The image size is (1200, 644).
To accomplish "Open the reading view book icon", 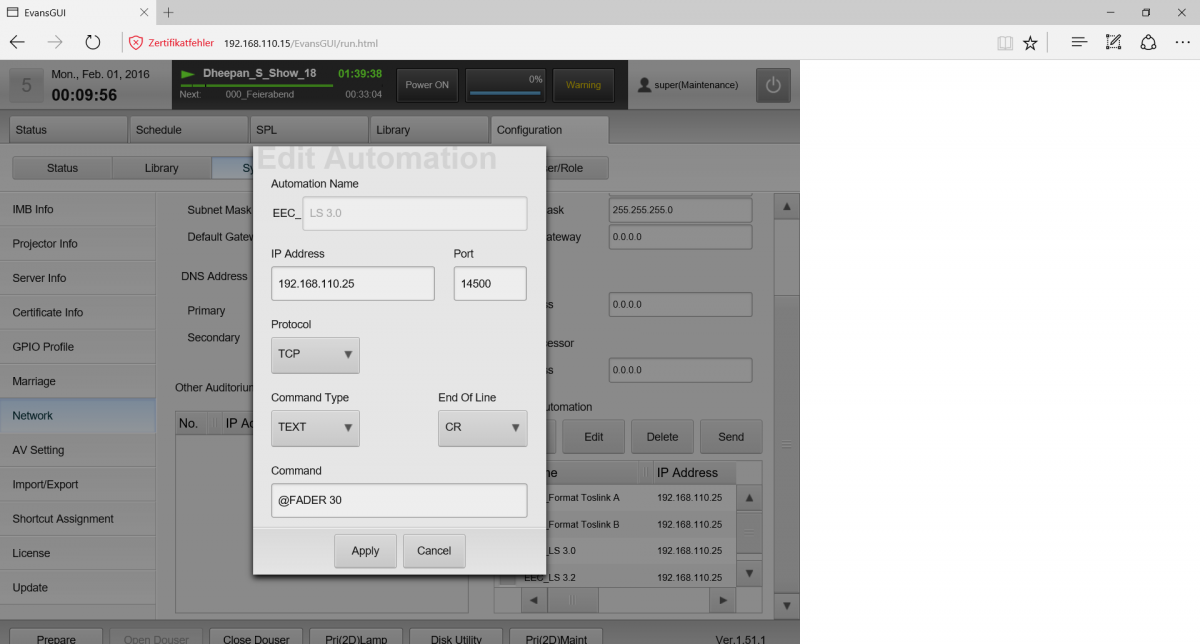I will click(x=1004, y=43).
